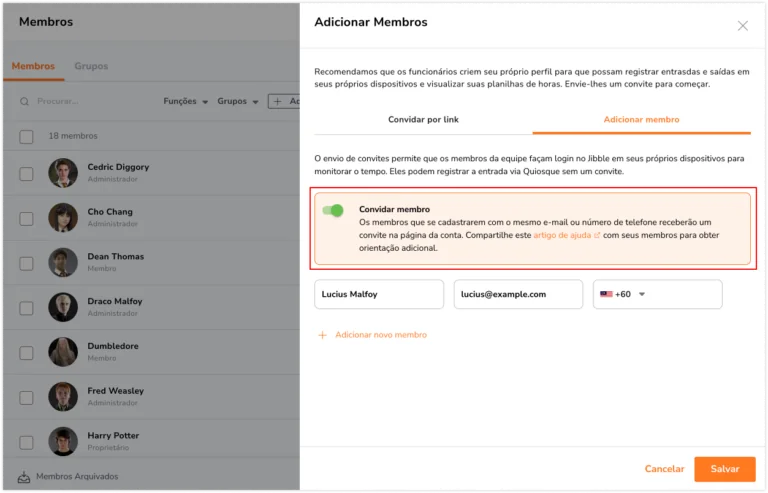768x493 pixels.
Task: Click the Membros Arquivados archive icon
Action: coord(24,476)
